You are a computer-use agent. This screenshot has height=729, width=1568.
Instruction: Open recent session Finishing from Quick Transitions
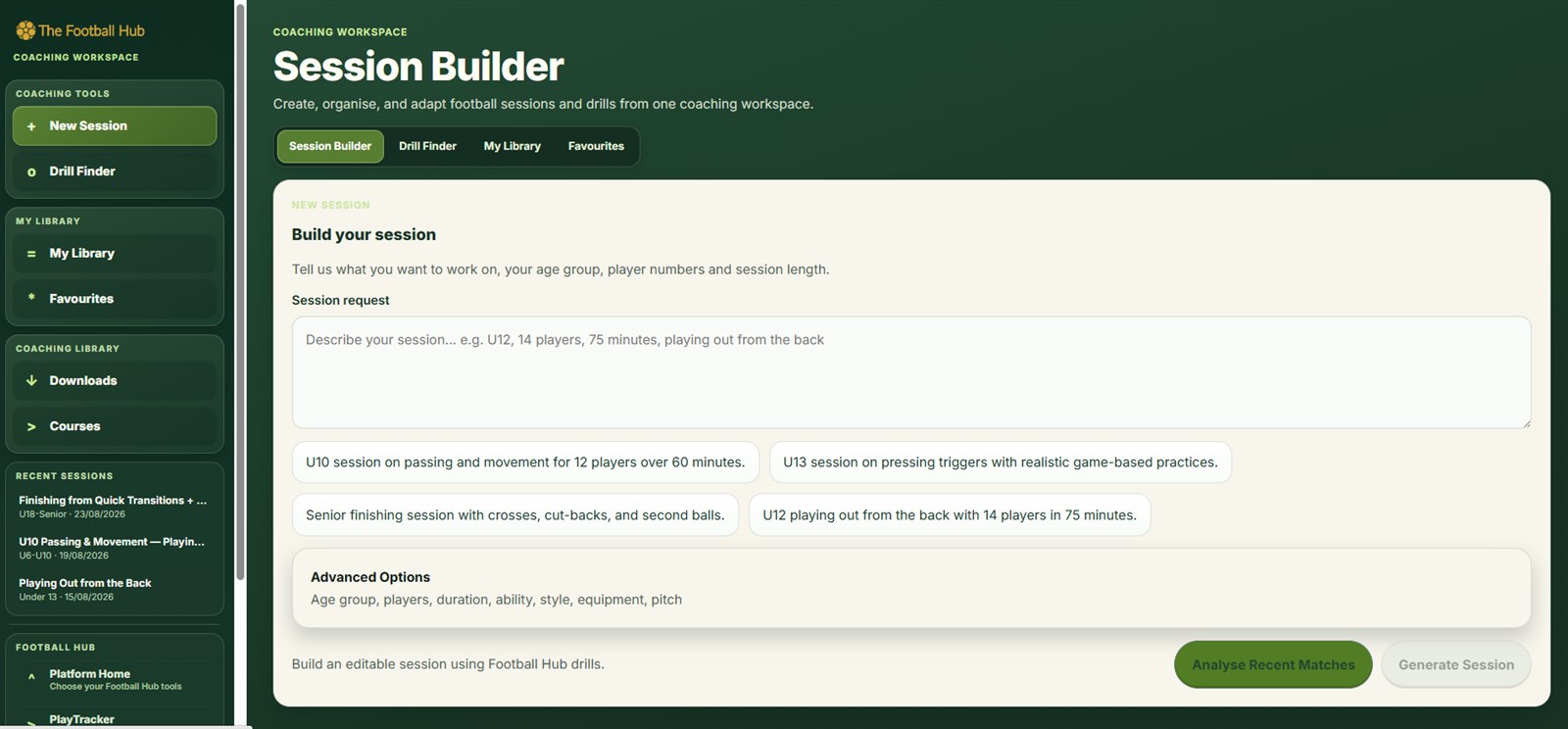(x=114, y=507)
